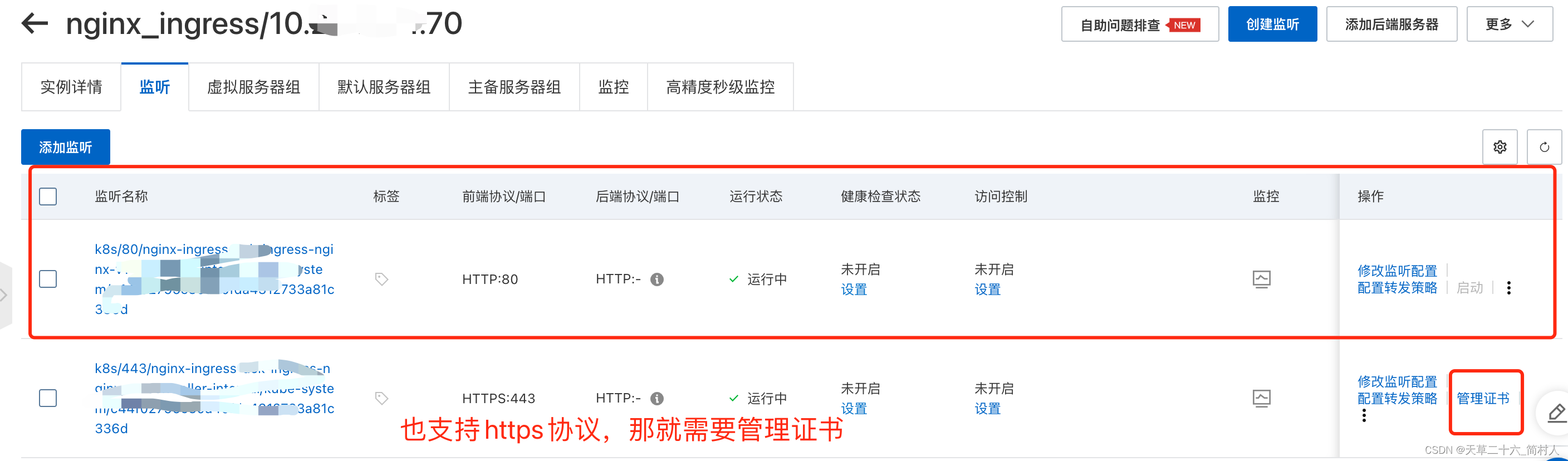The height and width of the screenshot is (461, 1568).
Task: Click 自助问题排查 NEW button
Action: 1140,24
